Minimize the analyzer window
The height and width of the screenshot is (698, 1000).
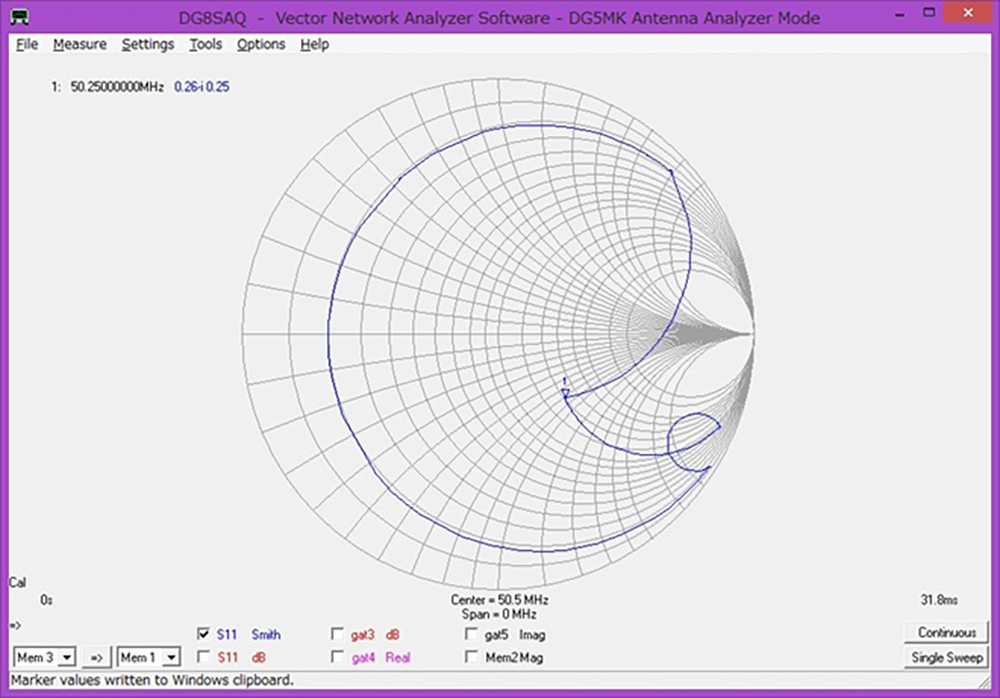point(899,14)
